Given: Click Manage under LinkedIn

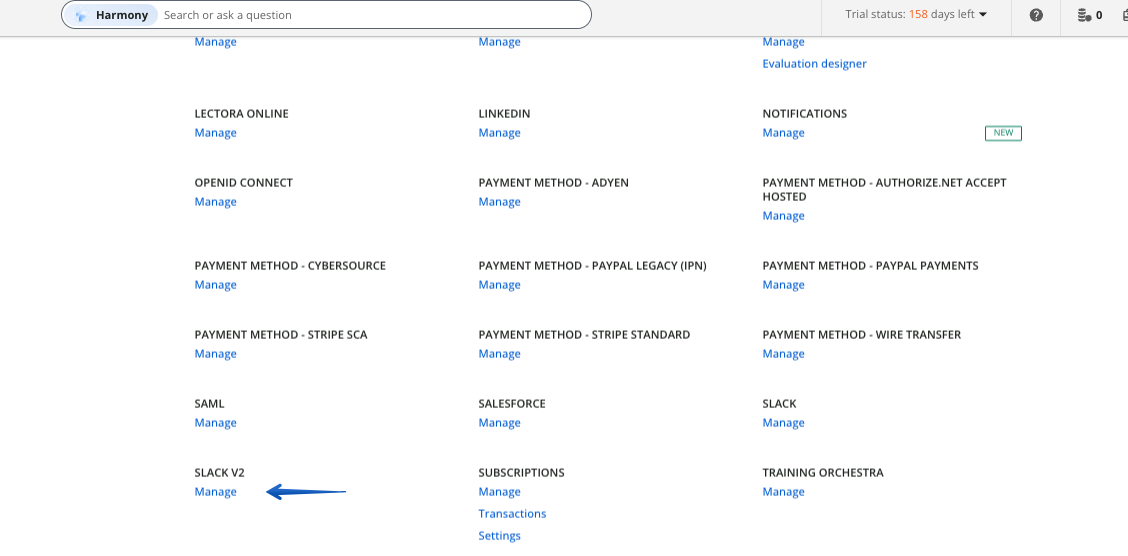Looking at the screenshot, I should (x=499, y=133).
